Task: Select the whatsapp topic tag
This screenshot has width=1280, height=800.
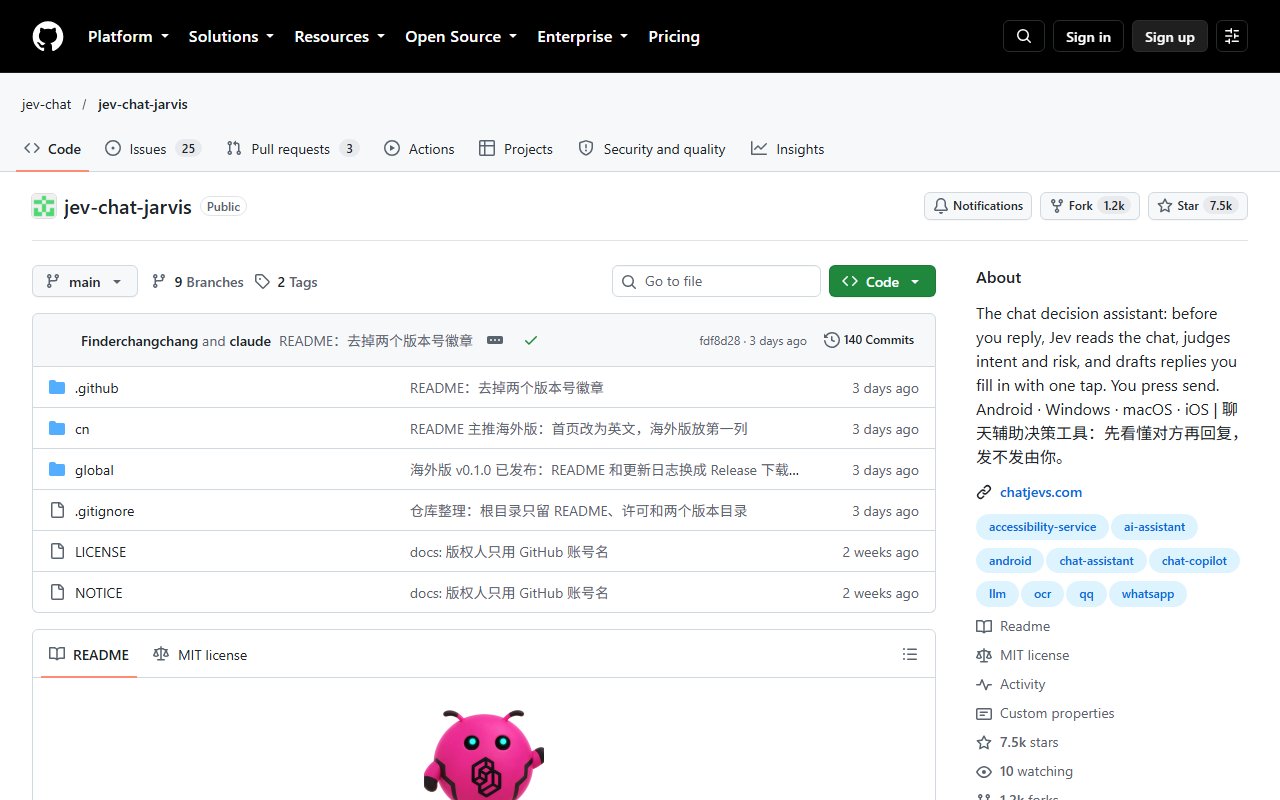Action: click(x=1148, y=594)
